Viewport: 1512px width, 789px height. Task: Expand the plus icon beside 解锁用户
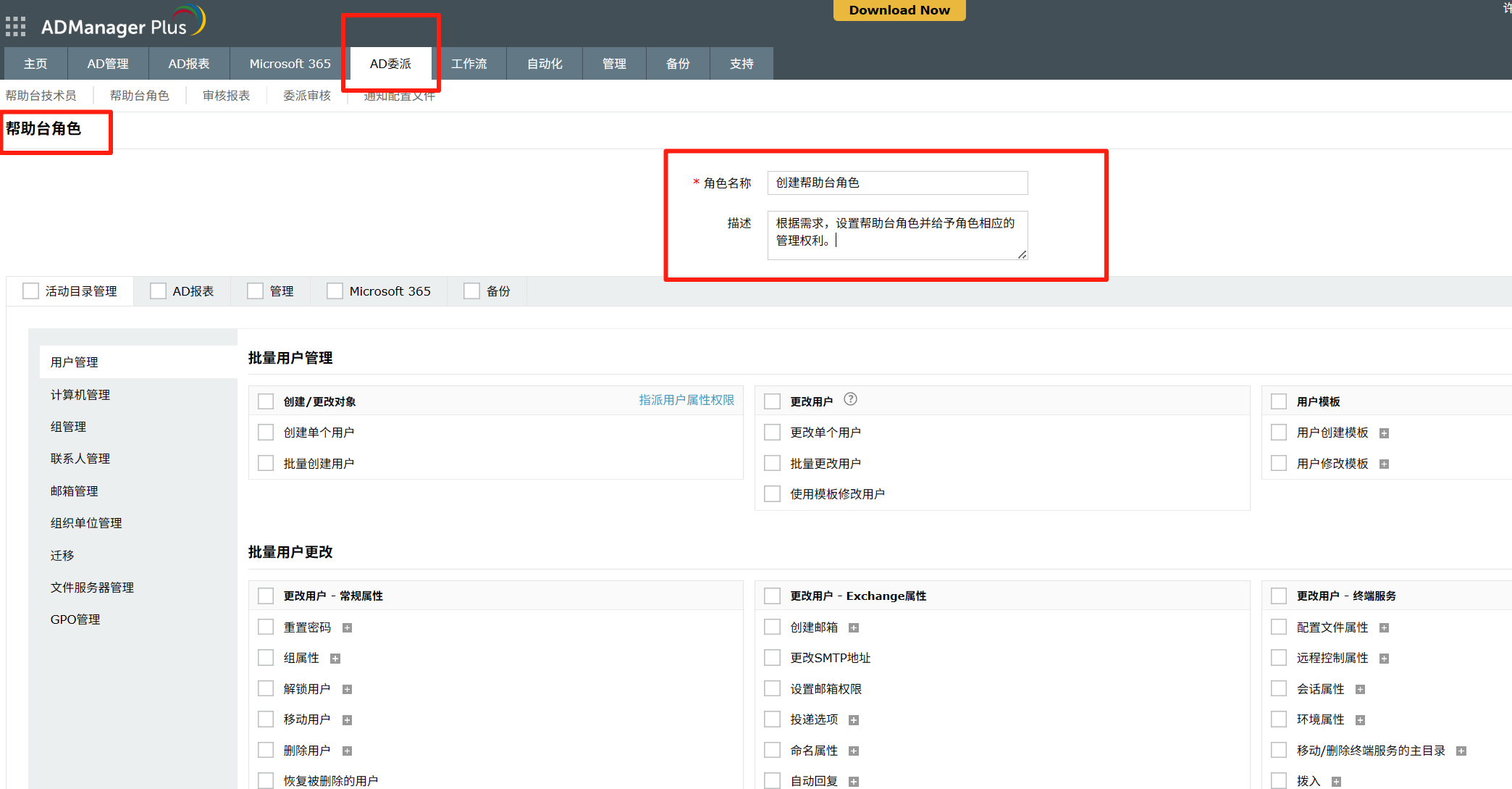tap(347, 689)
